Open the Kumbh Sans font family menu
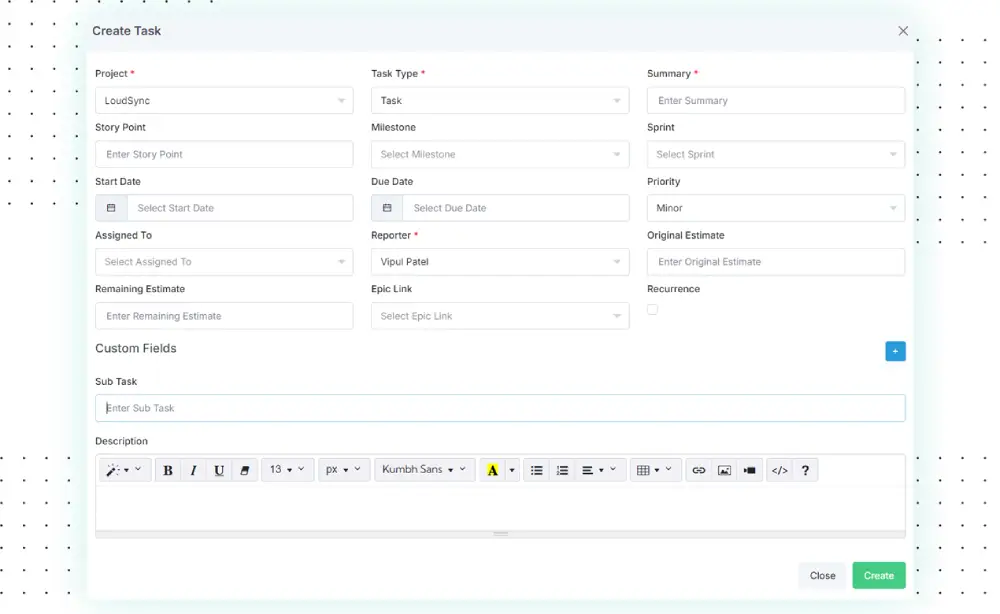This screenshot has height=614, width=1000. click(x=424, y=470)
